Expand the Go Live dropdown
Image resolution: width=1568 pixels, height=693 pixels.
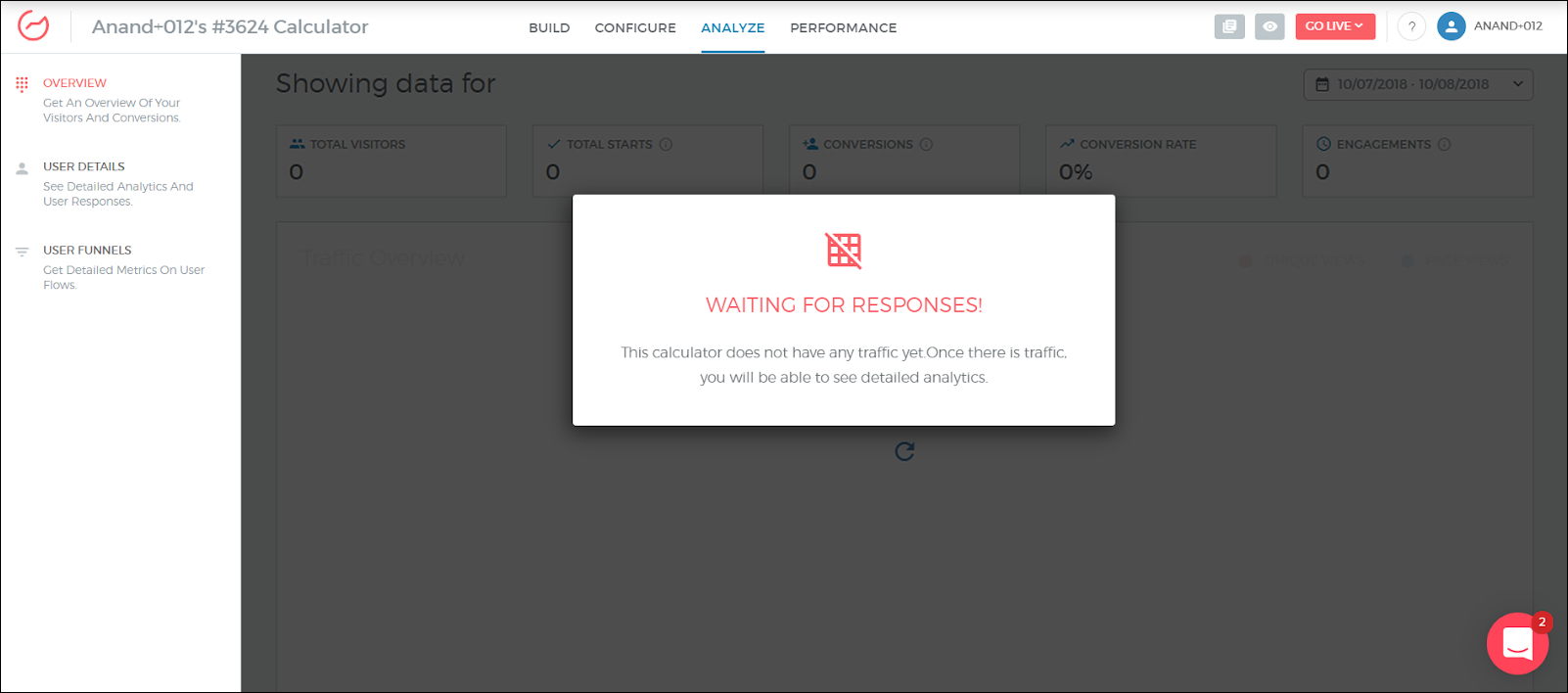(1334, 26)
